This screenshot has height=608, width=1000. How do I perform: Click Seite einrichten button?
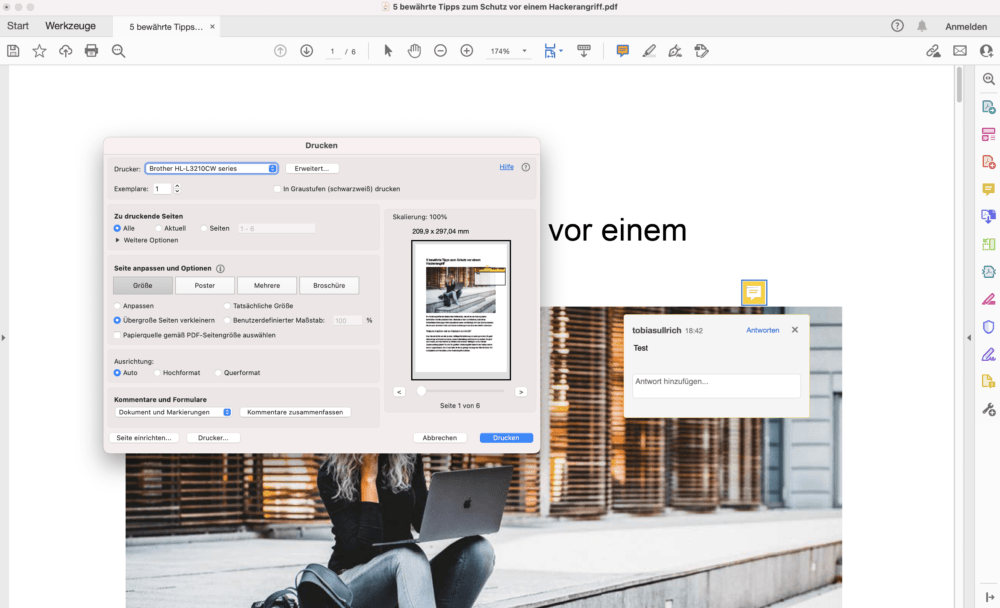tap(143, 438)
